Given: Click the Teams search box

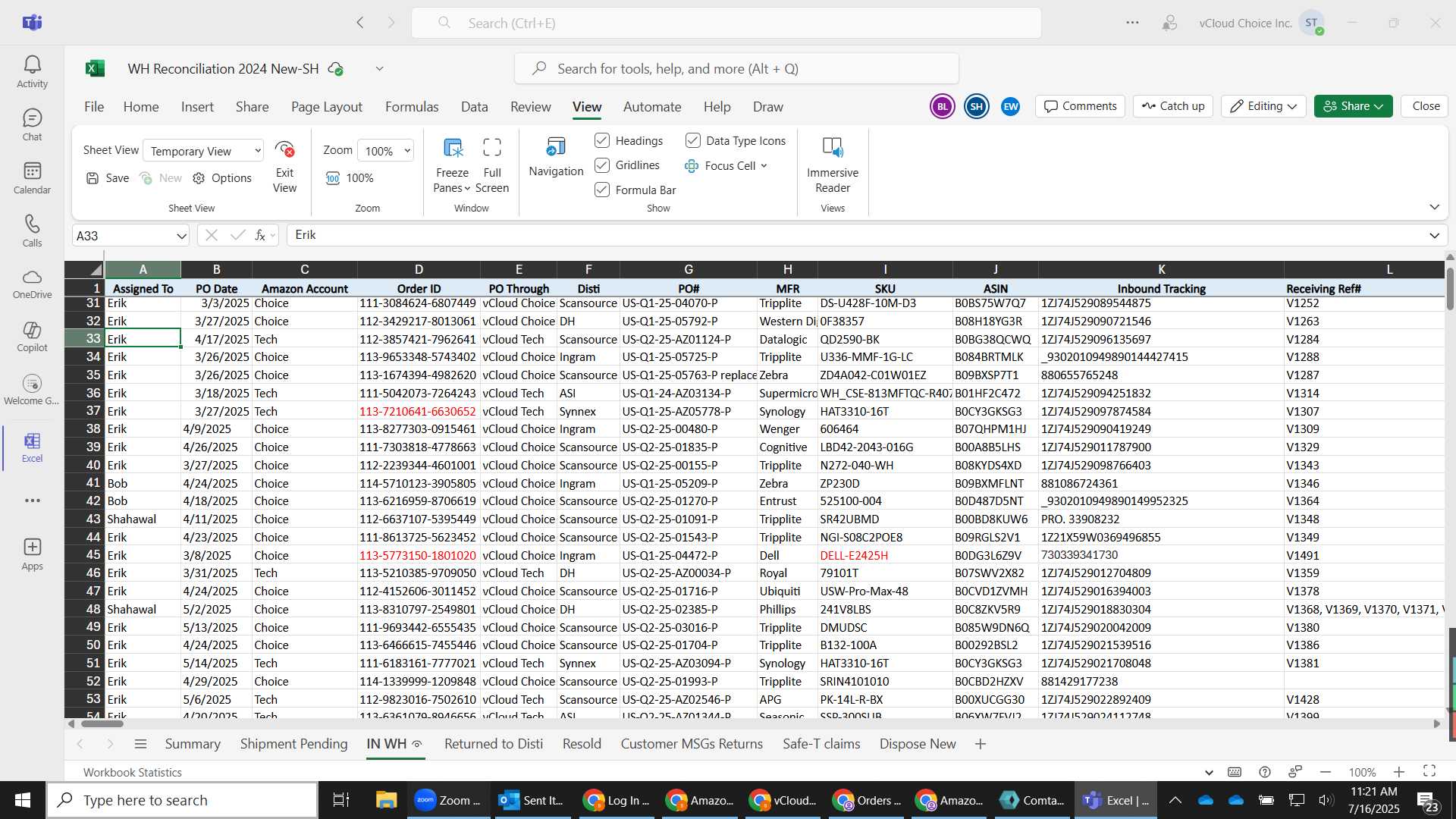Looking at the screenshot, I should click(726, 23).
